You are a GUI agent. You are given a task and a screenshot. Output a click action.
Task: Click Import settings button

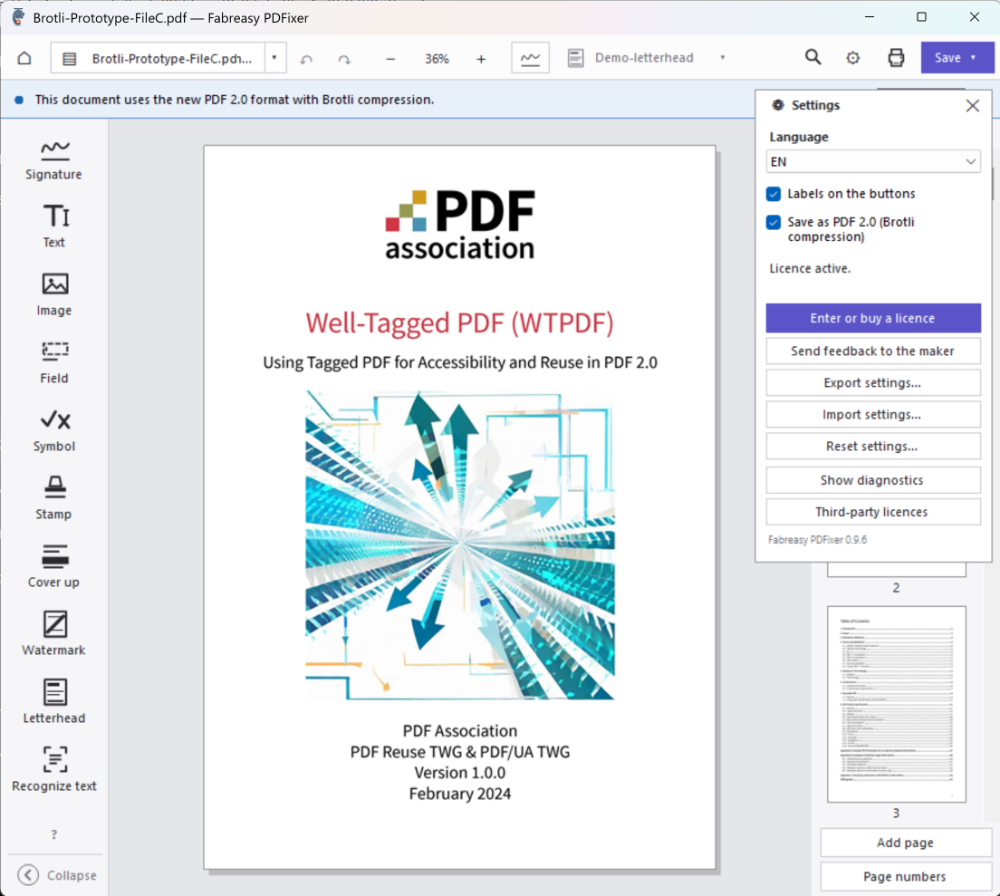pos(872,415)
